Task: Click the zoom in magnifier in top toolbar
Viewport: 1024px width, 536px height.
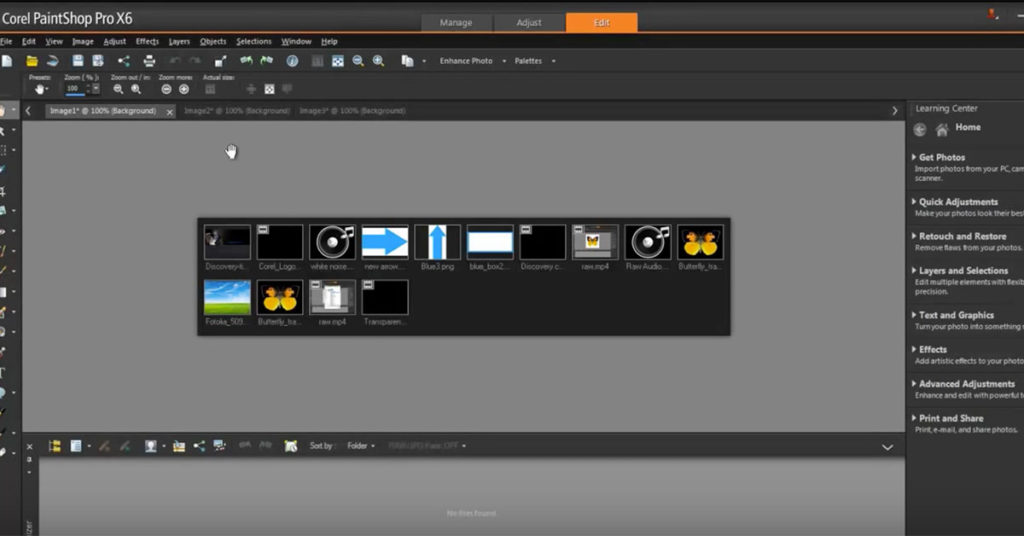Action: point(378,61)
